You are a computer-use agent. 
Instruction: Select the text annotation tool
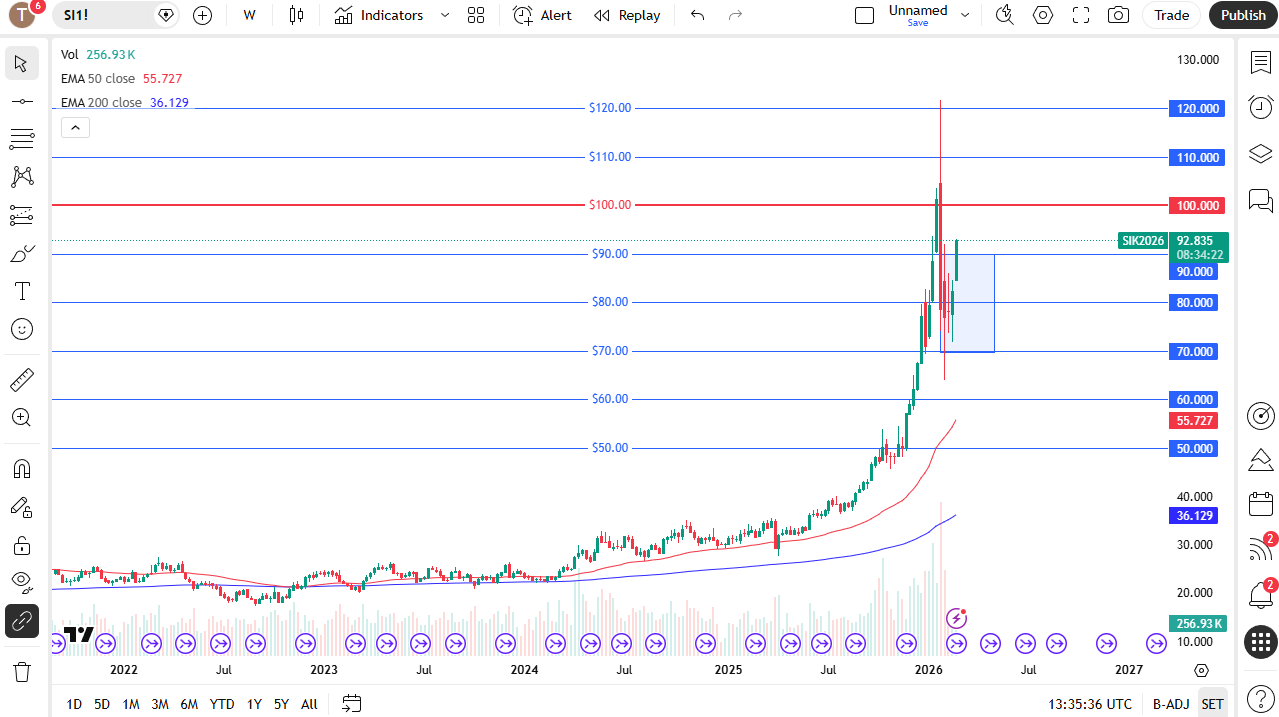(22, 291)
